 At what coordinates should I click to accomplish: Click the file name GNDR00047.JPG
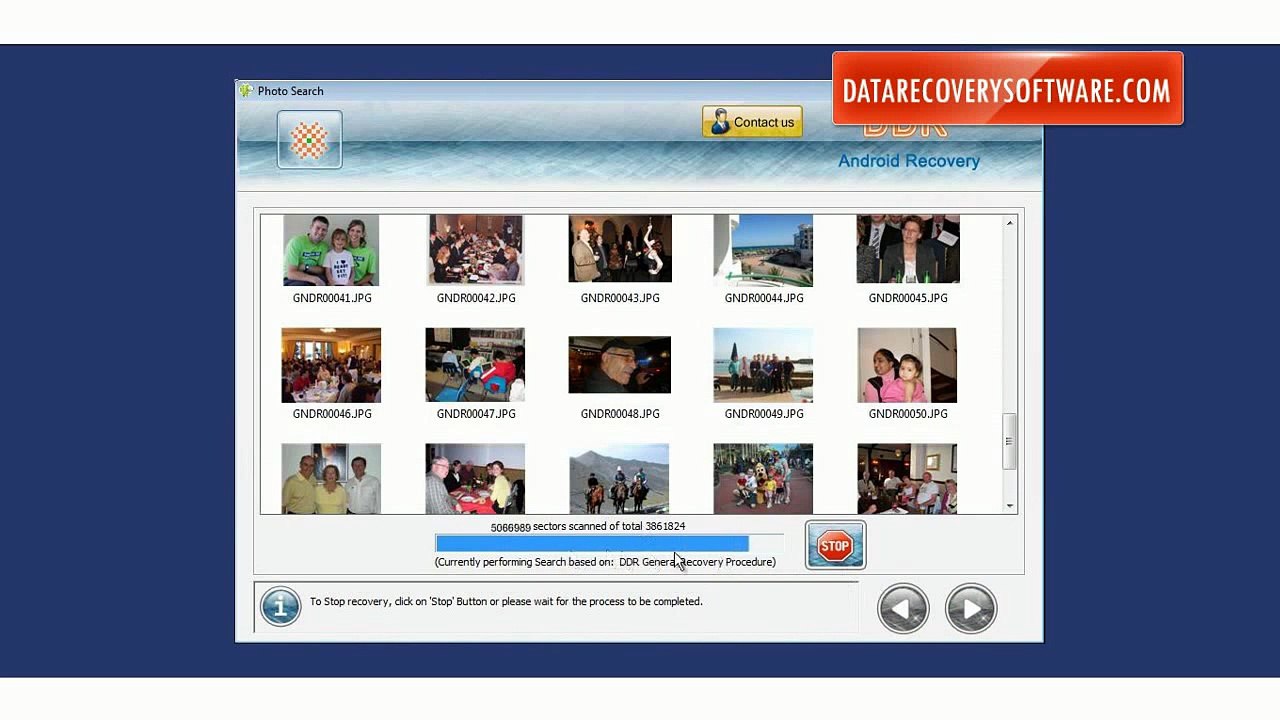[476, 413]
